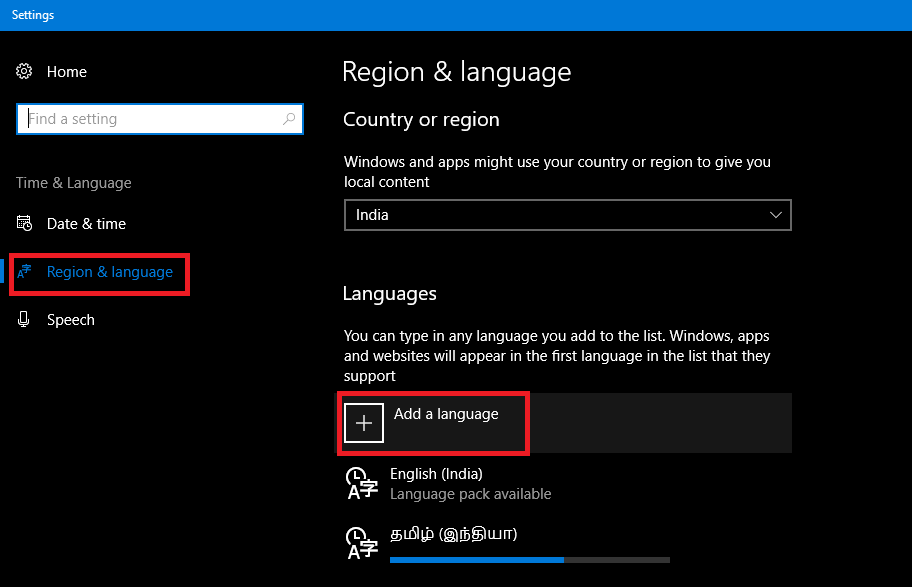Click the Add a language label
This screenshot has width=912, height=587.
point(446,414)
